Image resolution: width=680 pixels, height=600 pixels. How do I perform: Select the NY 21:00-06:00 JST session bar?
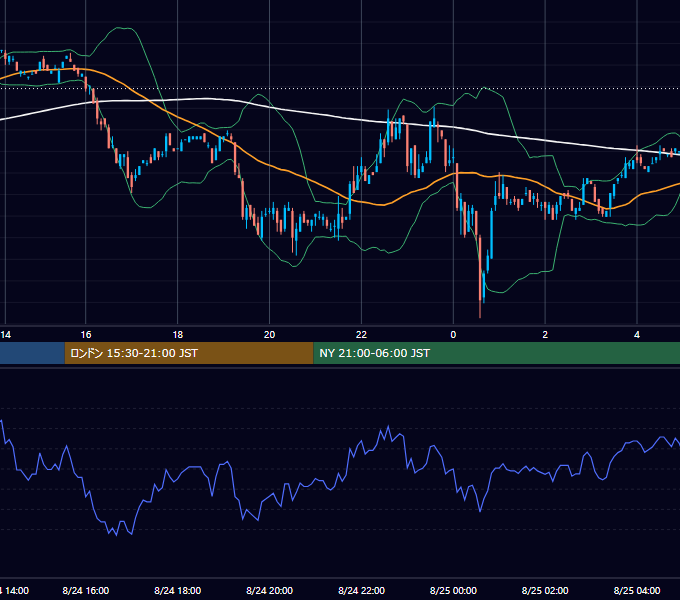[497, 353]
